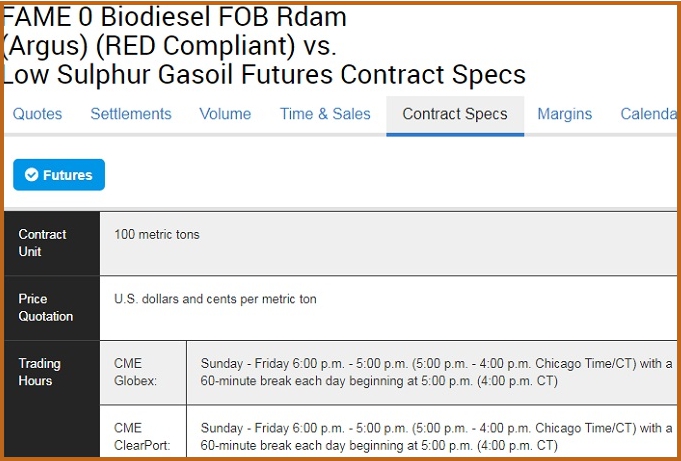Click the CME Globex label cell

click(143, 372)
